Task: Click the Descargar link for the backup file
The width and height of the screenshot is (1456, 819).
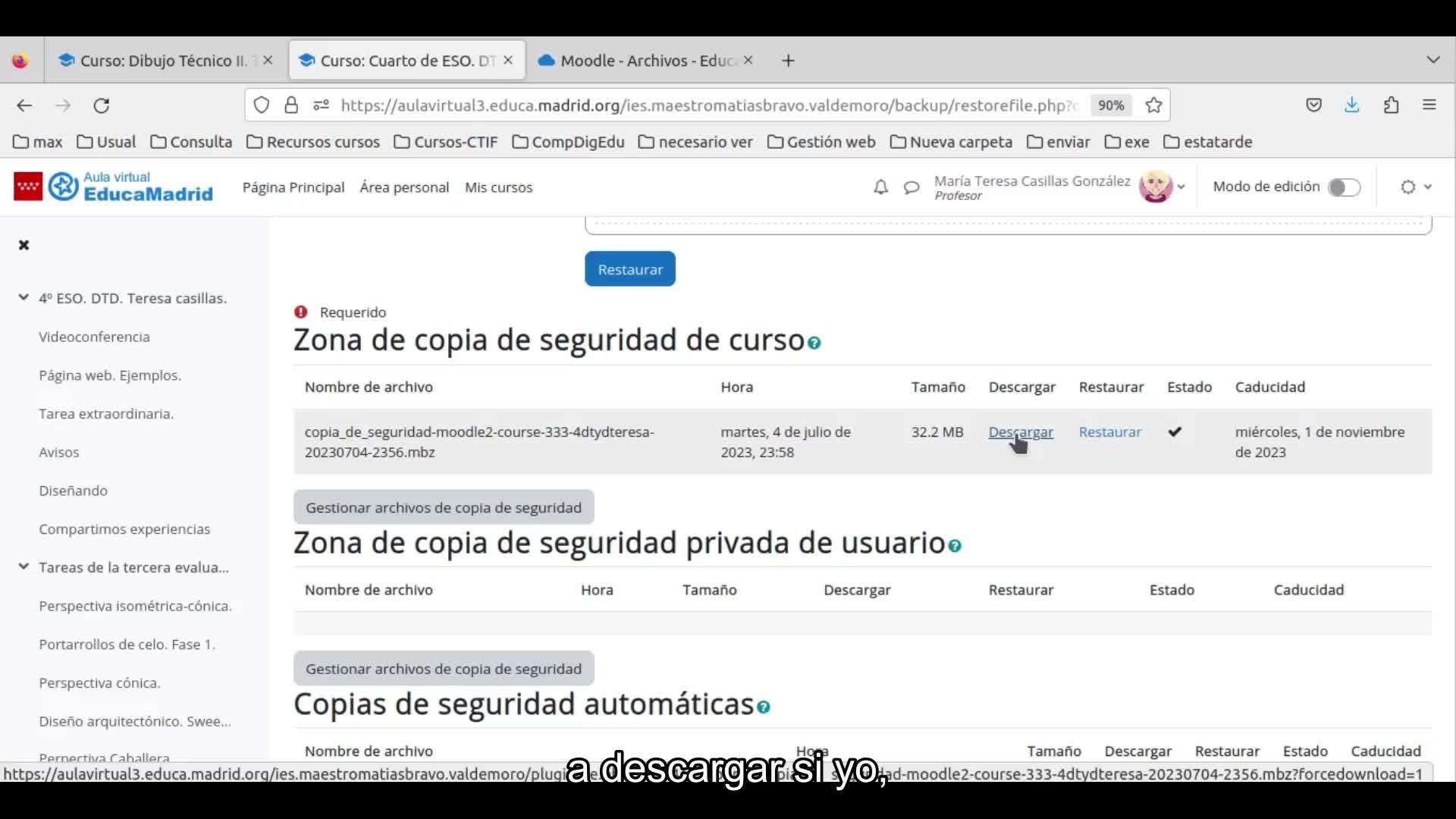Action: click(1020, 432)
